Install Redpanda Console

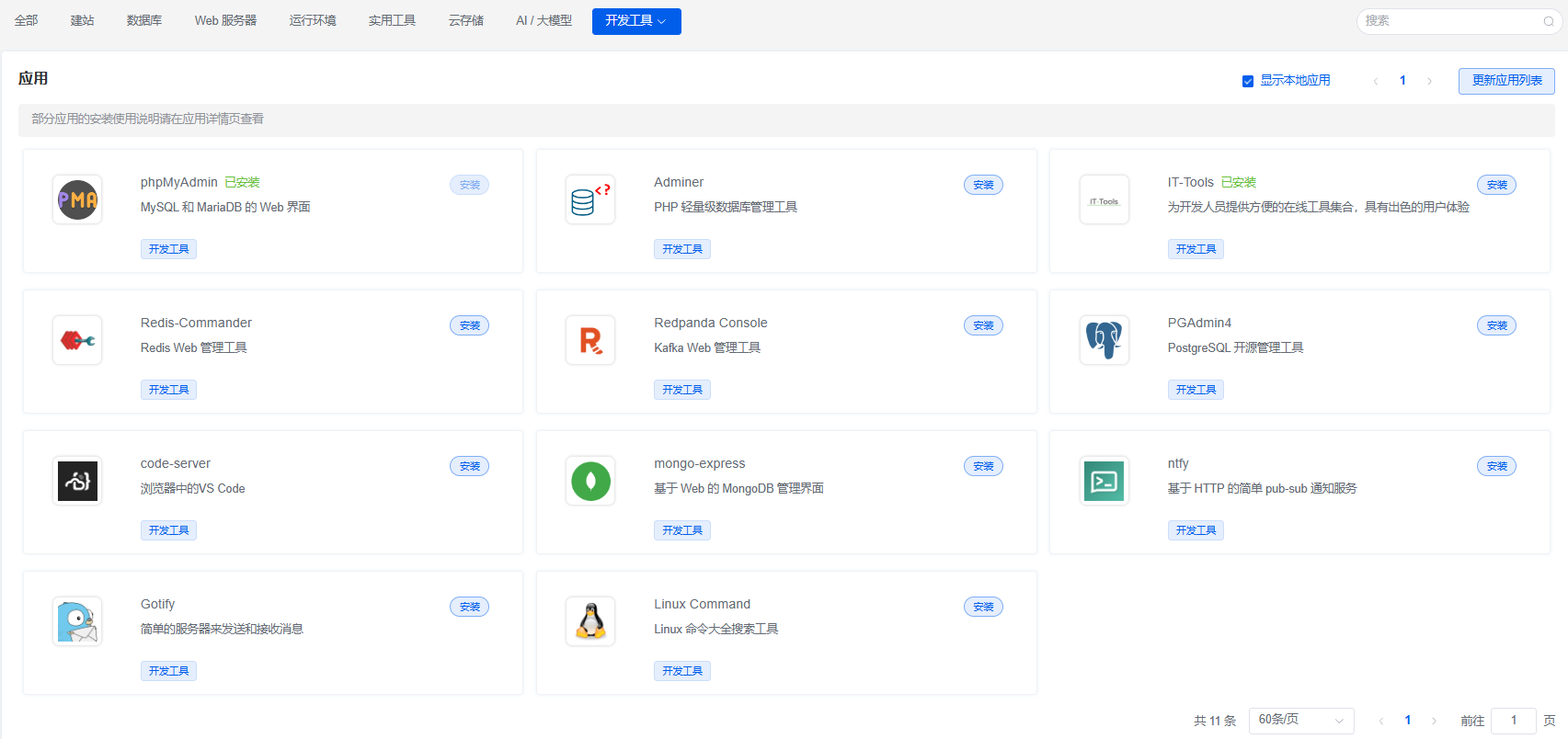[983, 325]
